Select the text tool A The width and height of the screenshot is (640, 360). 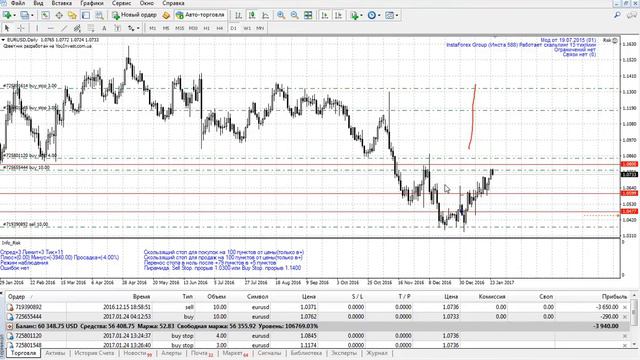coord(104,28)
